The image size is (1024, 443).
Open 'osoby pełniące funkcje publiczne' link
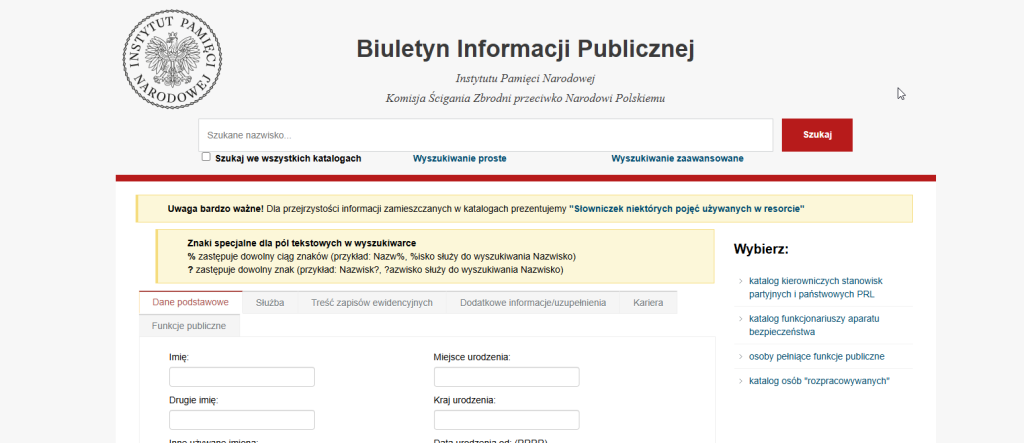click(817, 357)
